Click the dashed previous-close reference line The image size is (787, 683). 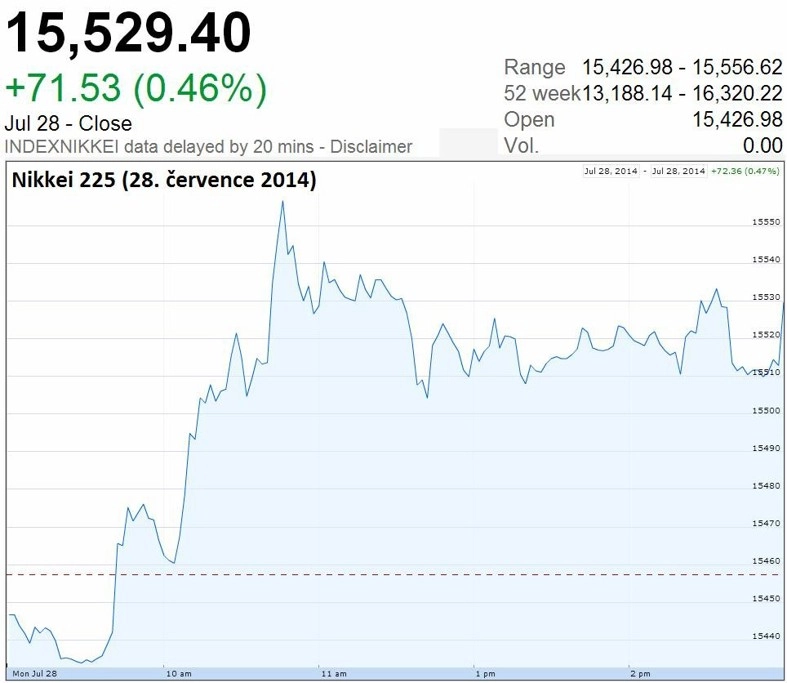(x=394, y=574)
